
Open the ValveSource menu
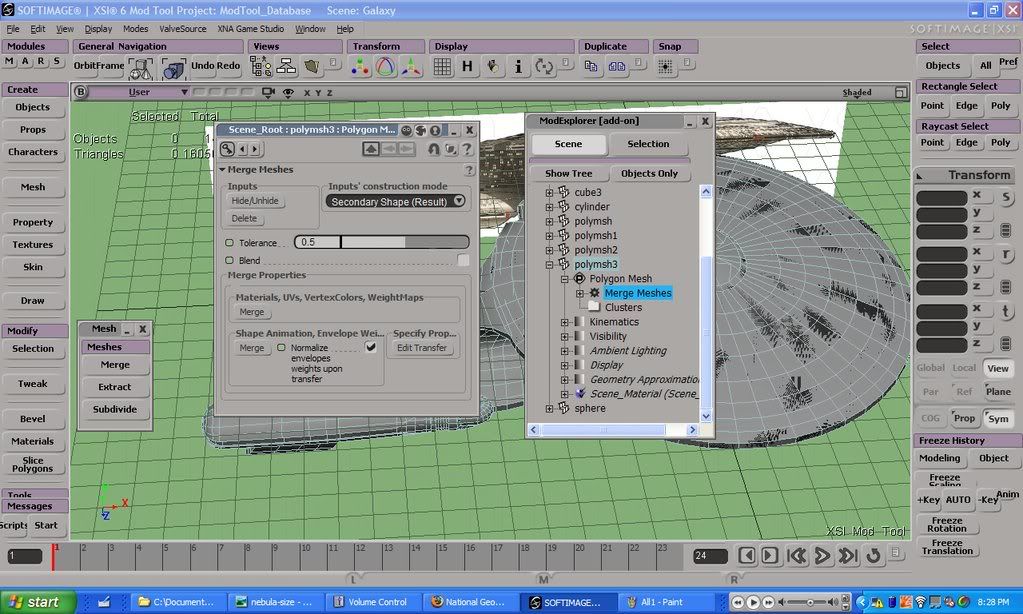pyautogui.click(x=183, y=29)
